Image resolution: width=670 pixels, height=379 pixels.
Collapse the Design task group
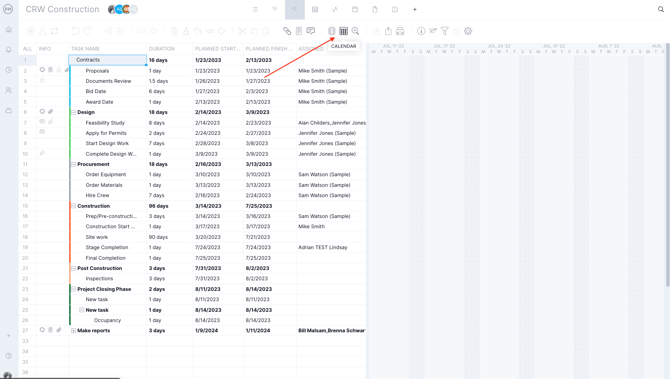[x=73, y=112]
